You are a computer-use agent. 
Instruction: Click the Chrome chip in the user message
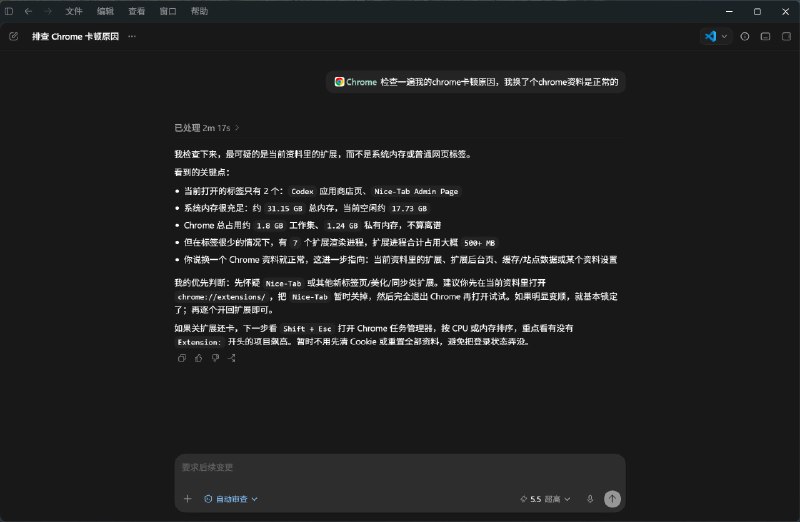[356, 82]
